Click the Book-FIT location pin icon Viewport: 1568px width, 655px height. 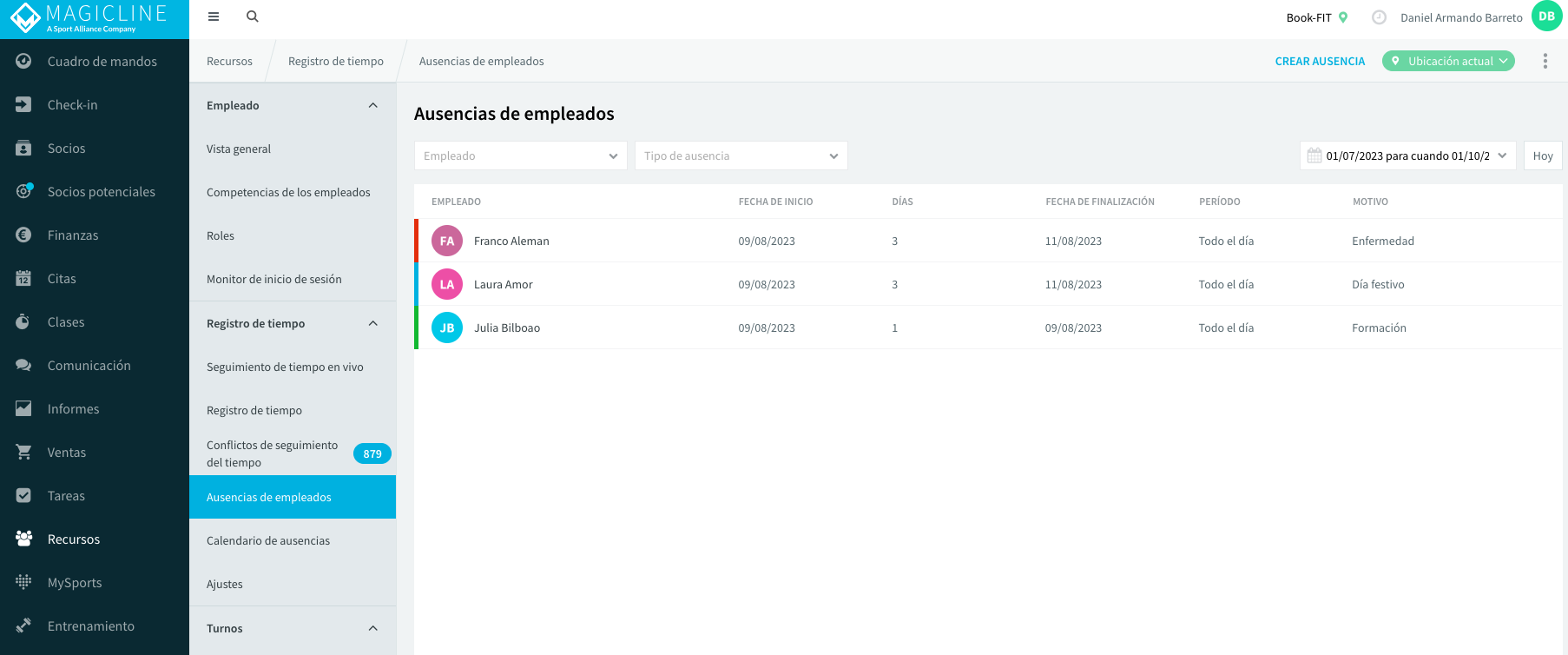[1343, 17]
